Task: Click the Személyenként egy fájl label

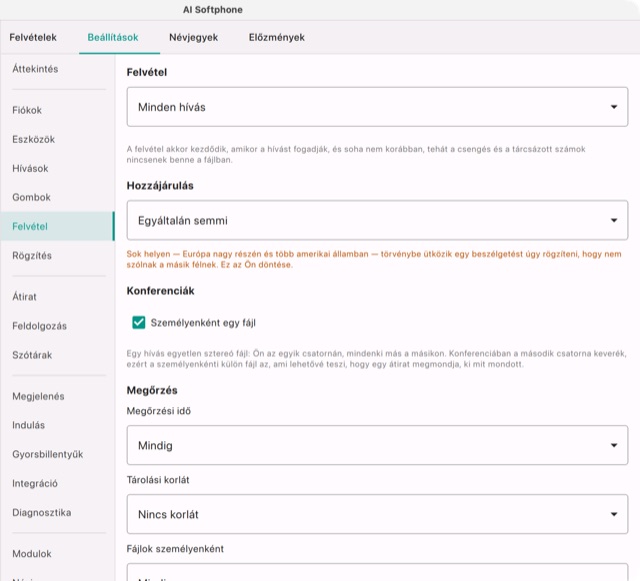Action: click(x=203, y=323)
